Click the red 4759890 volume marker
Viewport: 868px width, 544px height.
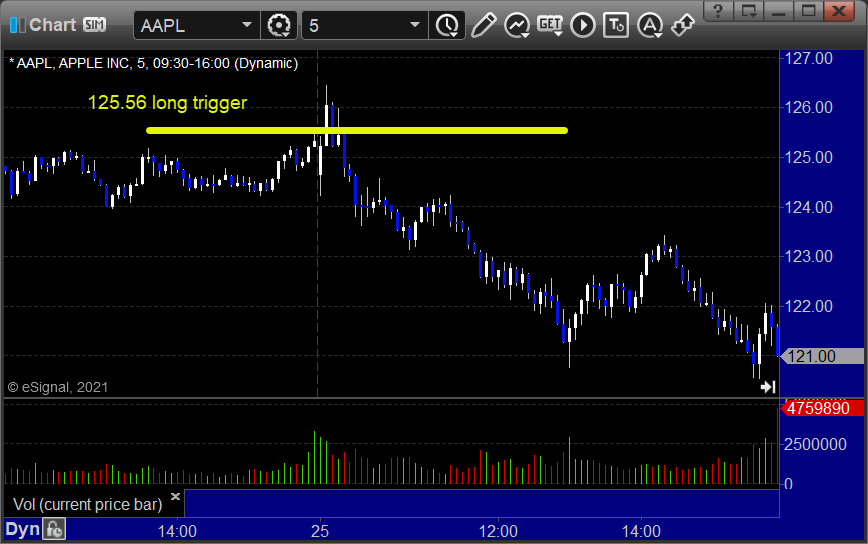click(822, 408)
